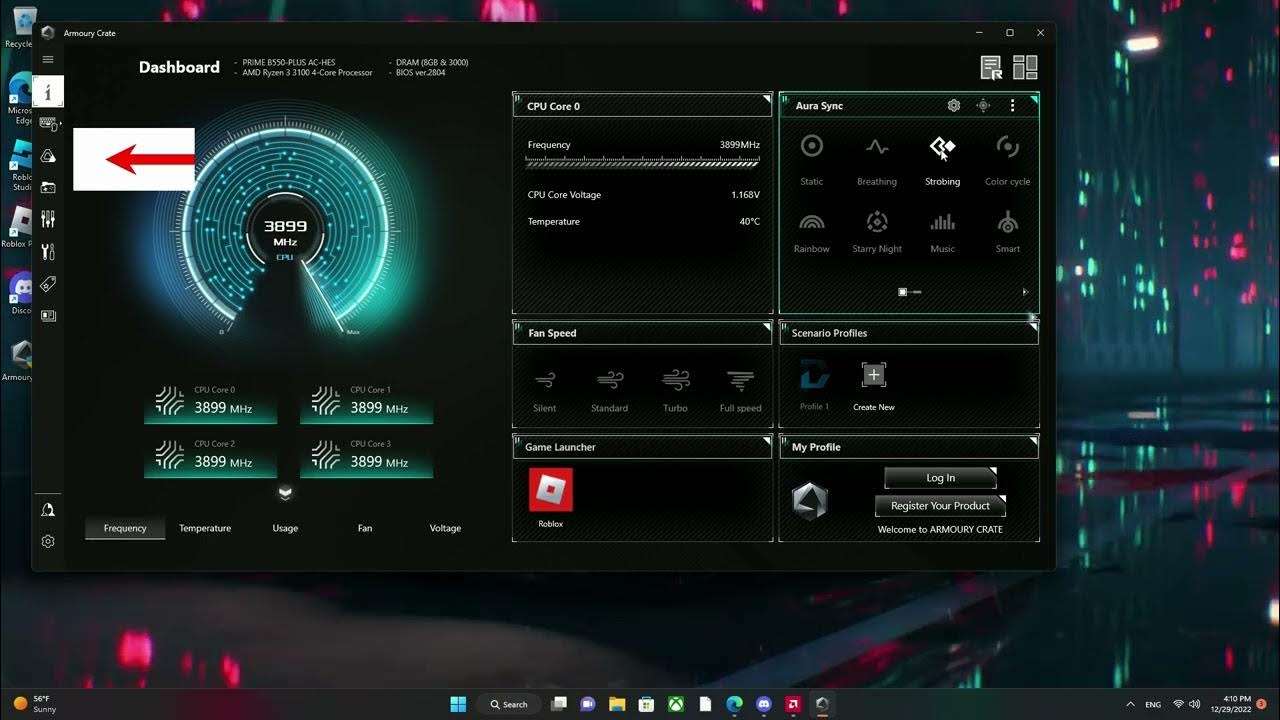The image size is (1280, 720).
Task: Select CPU Core 0 frequency card
Action: [x=210, y=403]
